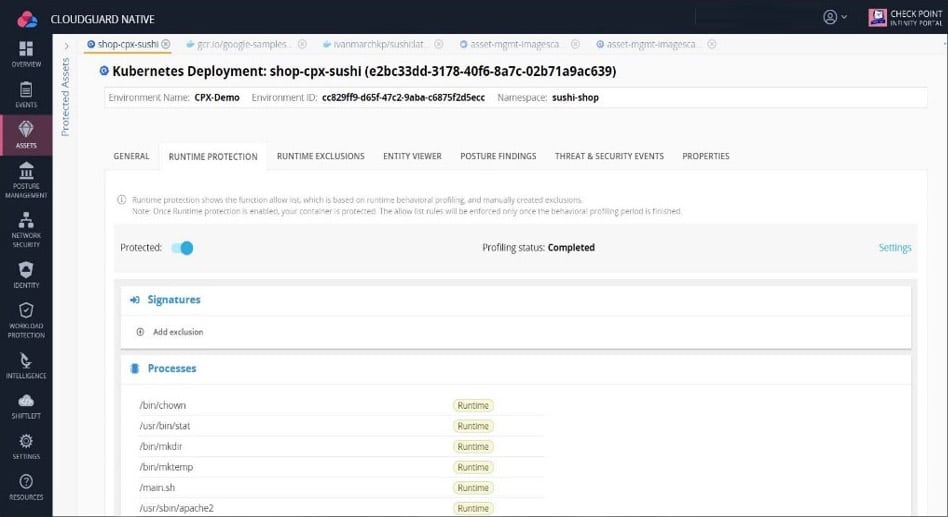Image resolution: width=948 pixels, height=517 pixels.
Task: Click the Kubernetes deployment title icon
Action: 104,71
